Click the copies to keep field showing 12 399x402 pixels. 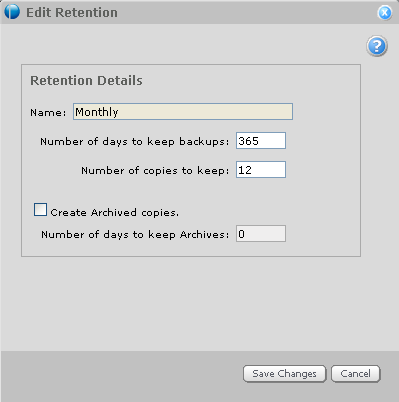tap(261, 170)
